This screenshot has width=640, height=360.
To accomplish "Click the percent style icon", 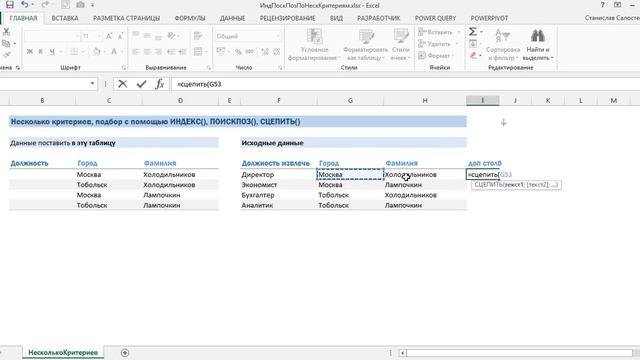I will (238, 51).
